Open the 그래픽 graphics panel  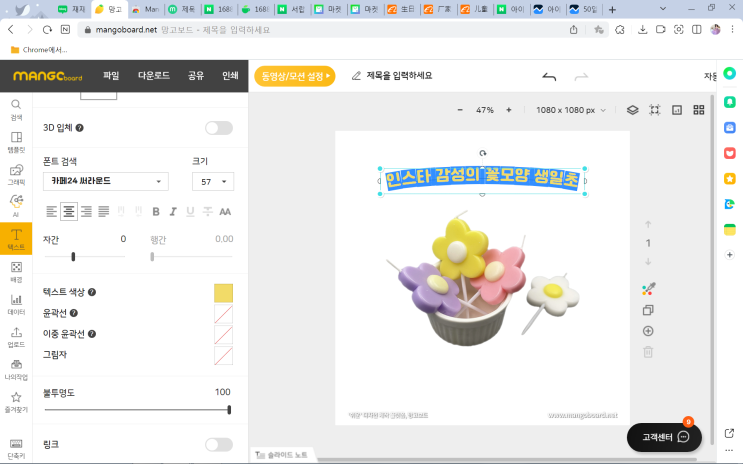click(16, 174)
